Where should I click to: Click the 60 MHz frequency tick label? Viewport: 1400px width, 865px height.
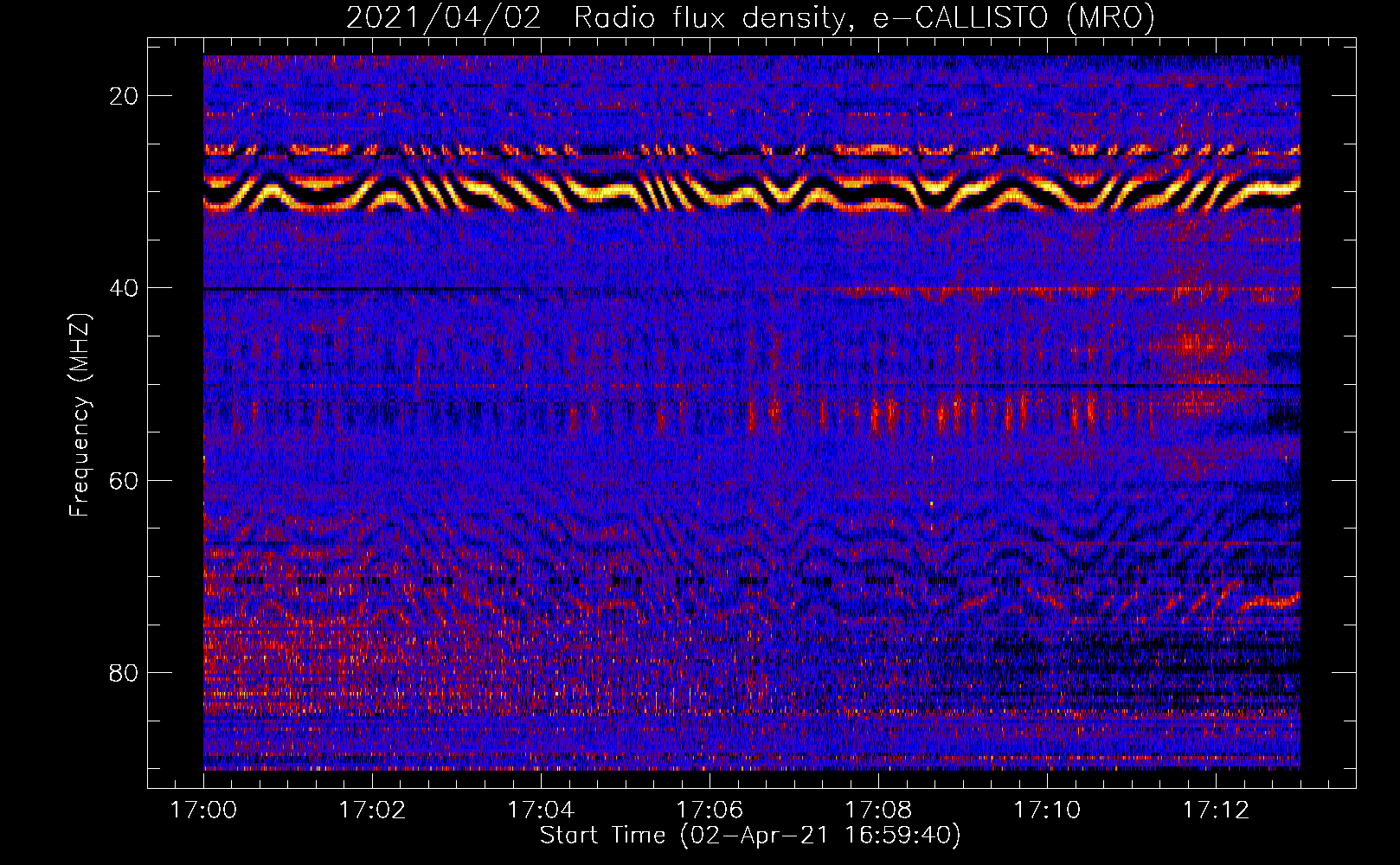[125, 480]
